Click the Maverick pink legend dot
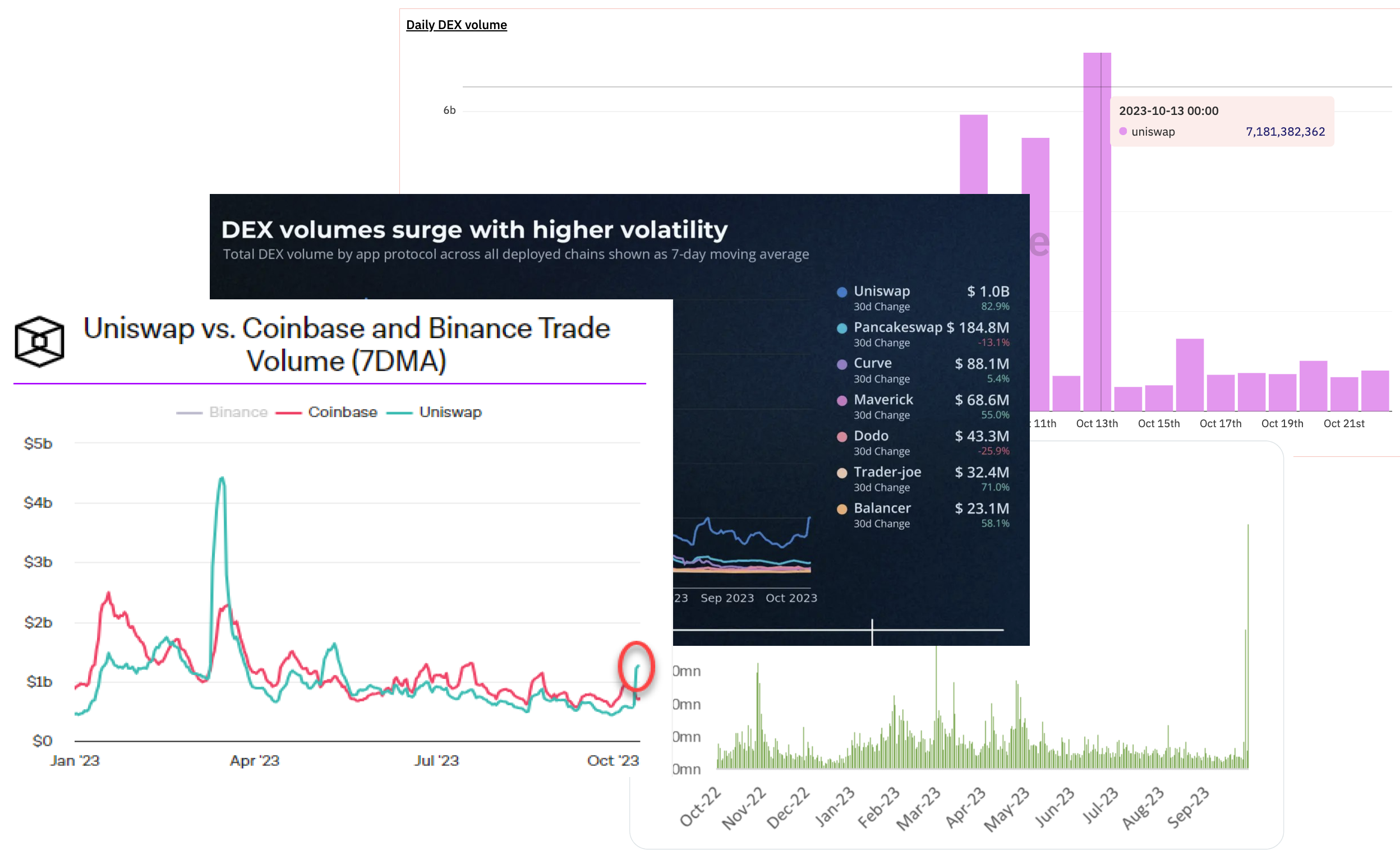 coord(842,400)
